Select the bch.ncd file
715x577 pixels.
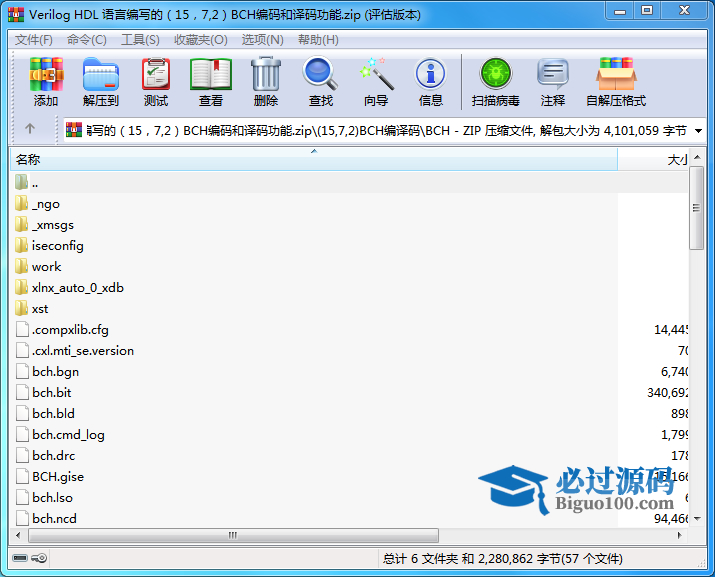pyautogui.click(x=46, y=518)
